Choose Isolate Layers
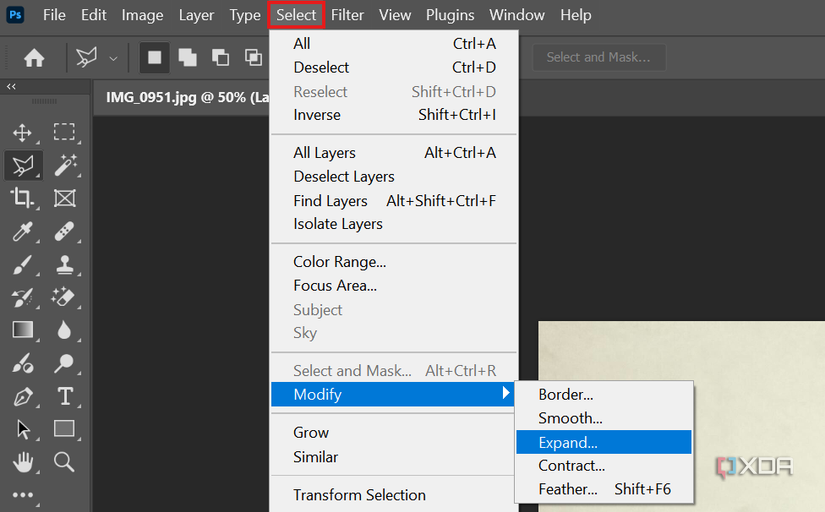 point(394,224)
